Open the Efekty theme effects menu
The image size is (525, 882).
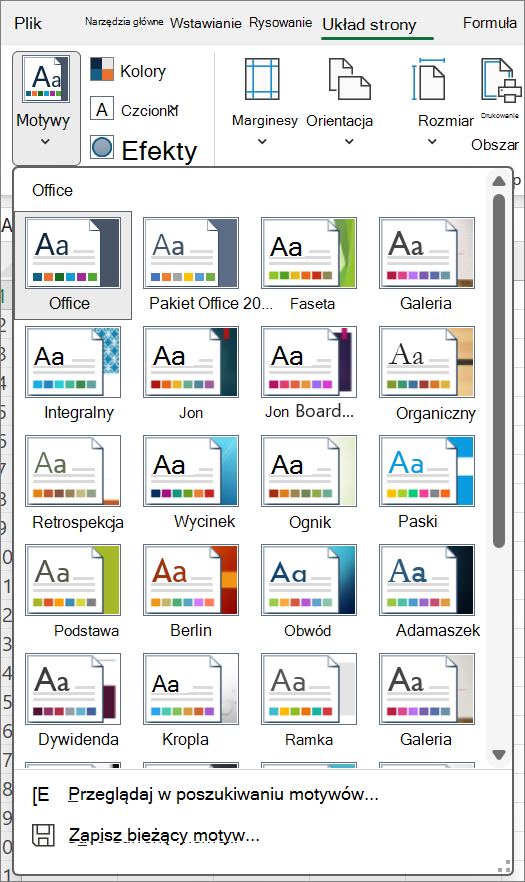143,150
